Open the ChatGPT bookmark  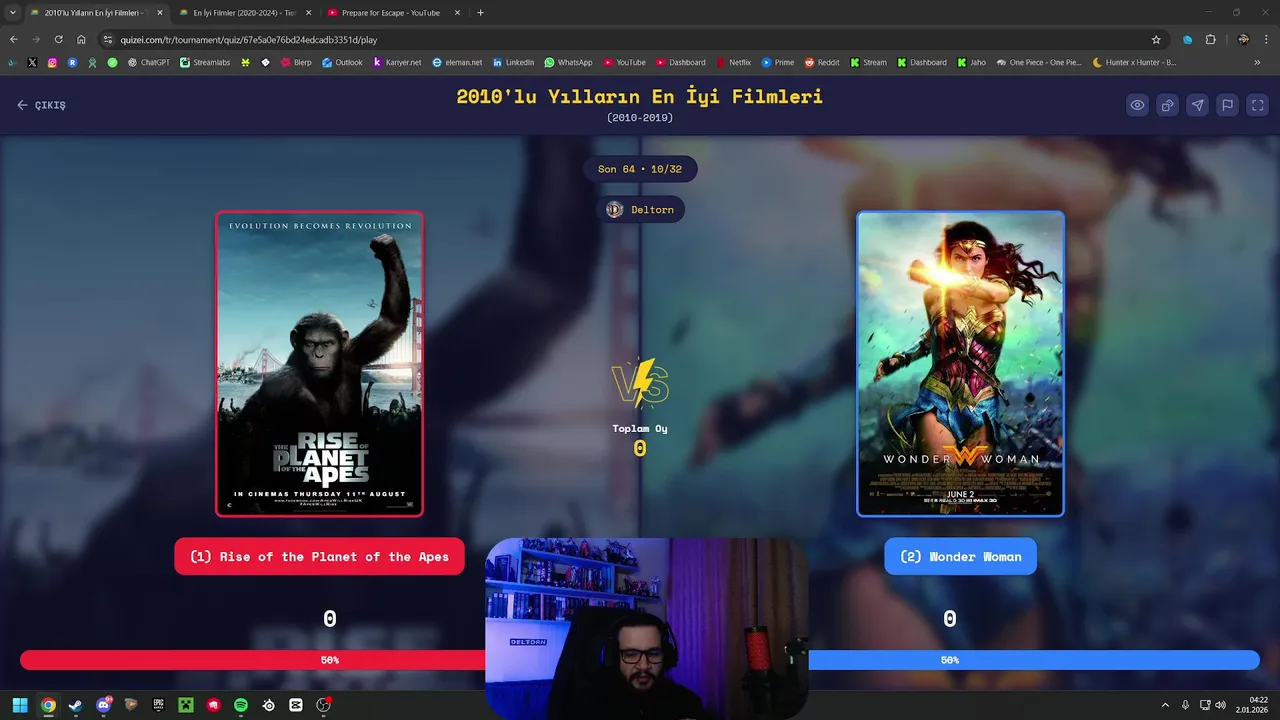(x=148, y=62)
